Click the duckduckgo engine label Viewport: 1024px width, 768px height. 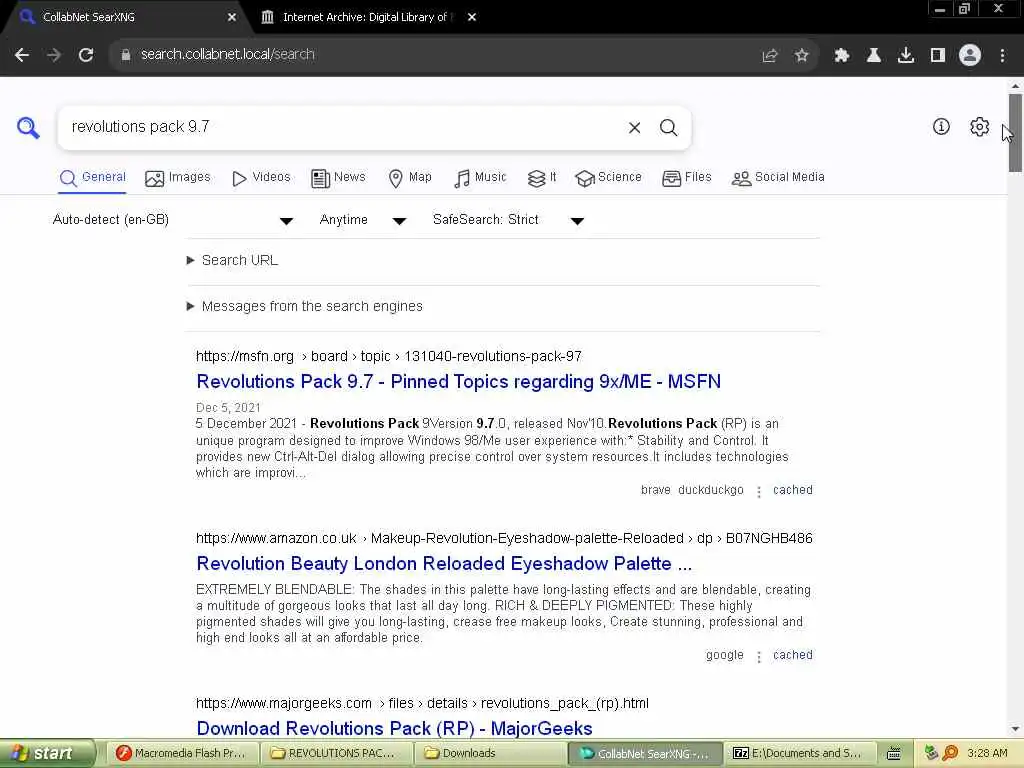(x=711, y=490)
